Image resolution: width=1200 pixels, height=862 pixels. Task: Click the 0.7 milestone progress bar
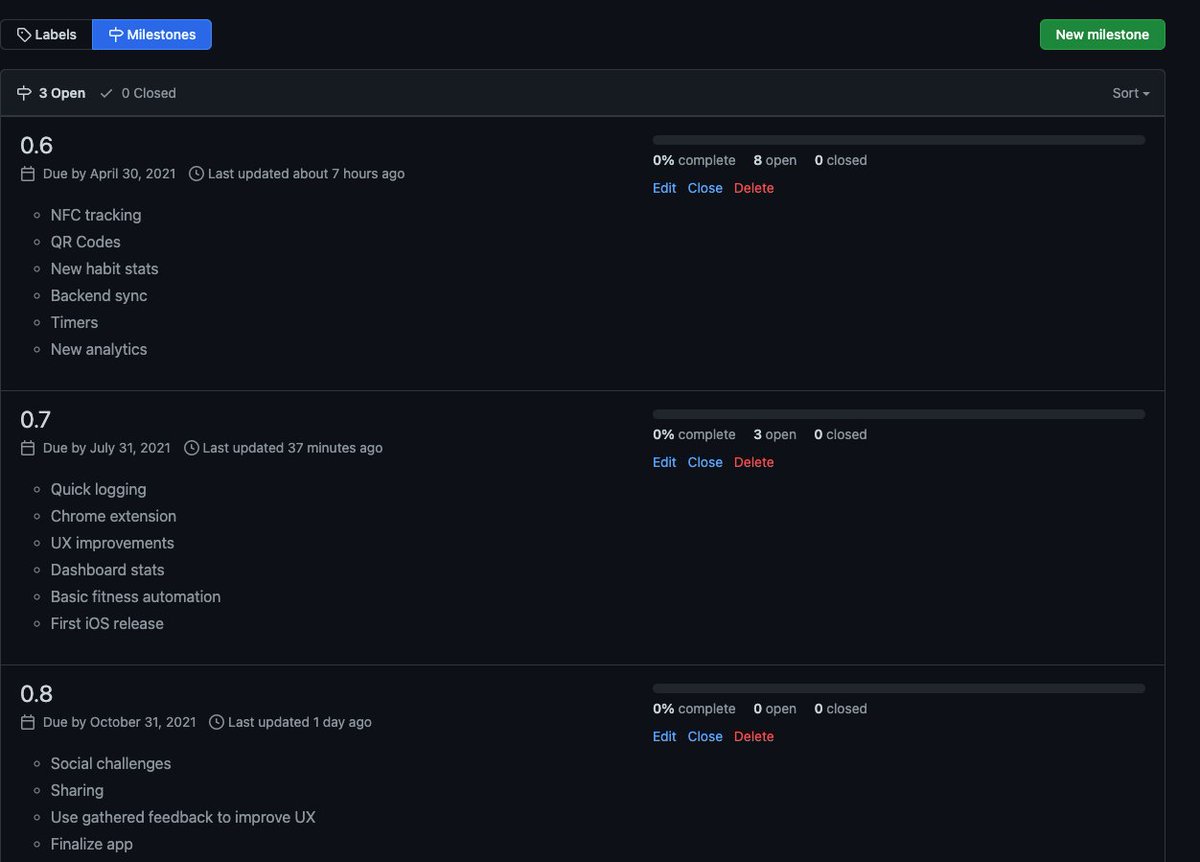click(x=899, y=414)
